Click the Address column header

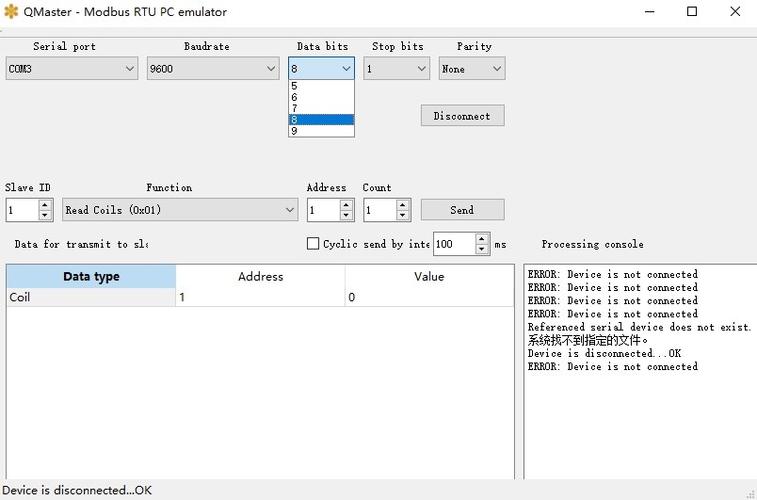pyautogui.click(x=260, y=277)
